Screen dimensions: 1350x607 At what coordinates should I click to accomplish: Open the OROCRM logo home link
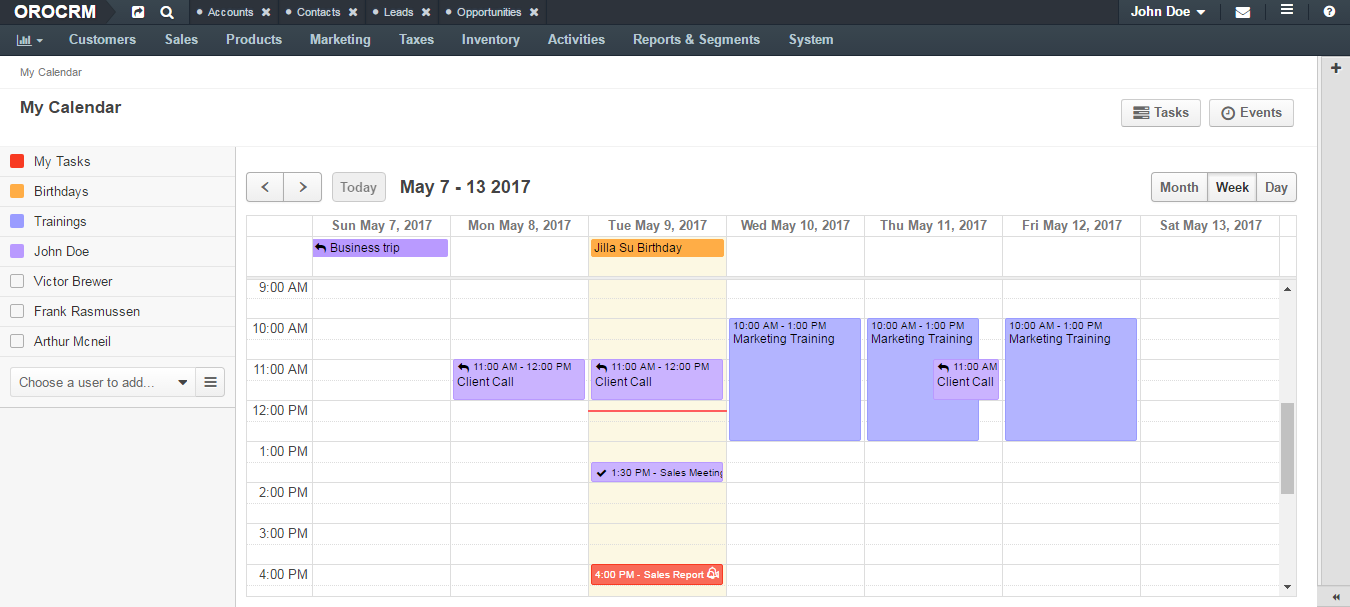[55, 12]
